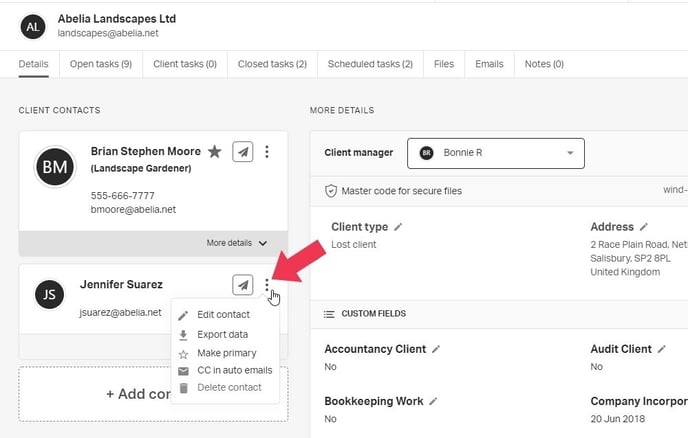Edit the Address pencil icon

click(644, 227)
